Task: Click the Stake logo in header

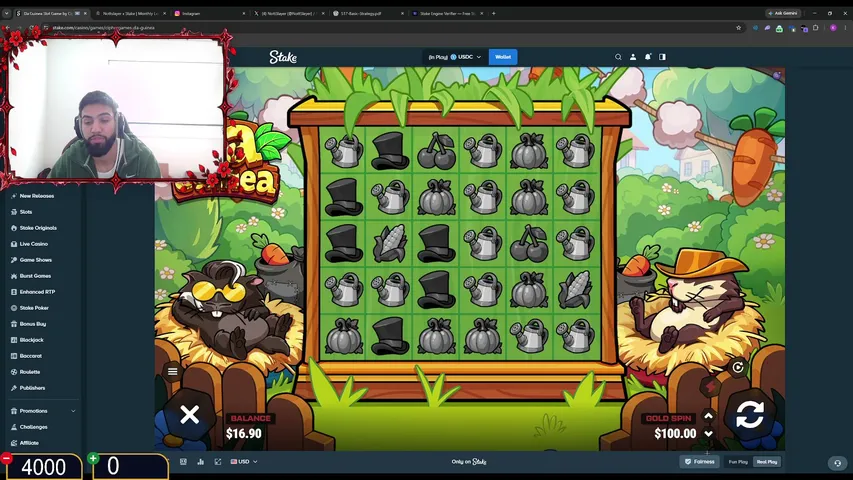Action: (x=283, y=57)
